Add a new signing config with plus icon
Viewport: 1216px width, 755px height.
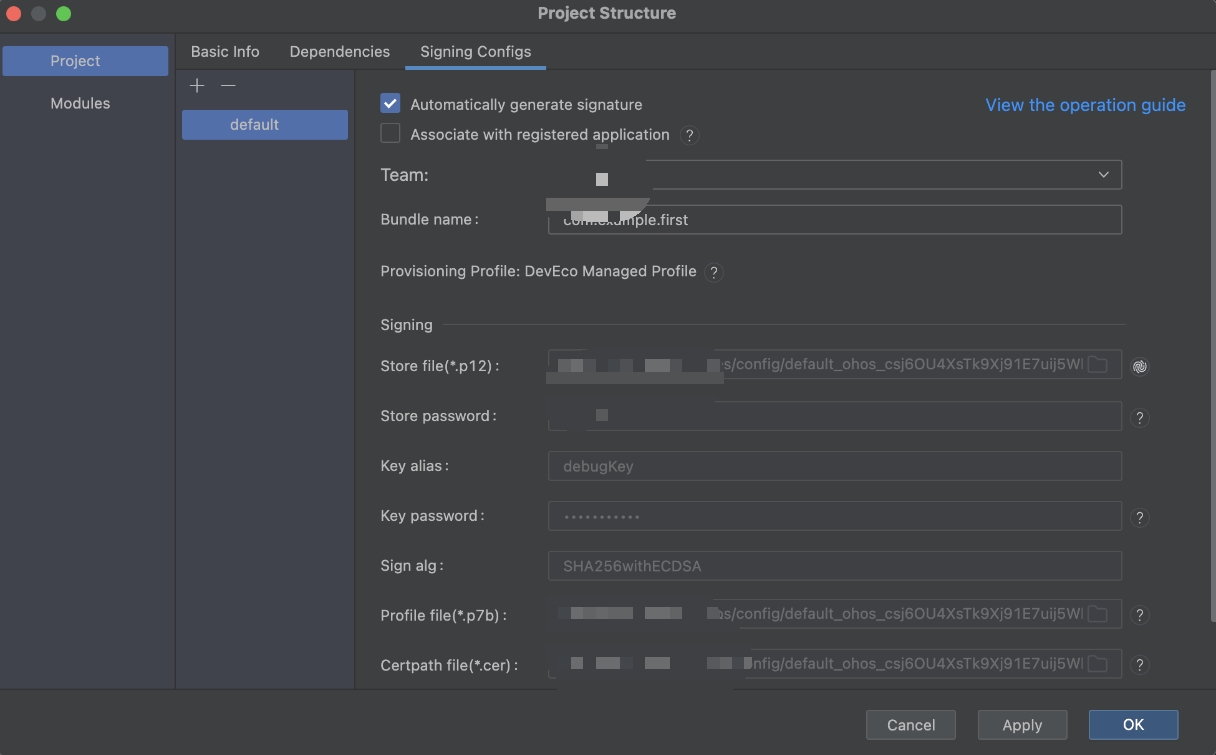[x=197, y=86]
